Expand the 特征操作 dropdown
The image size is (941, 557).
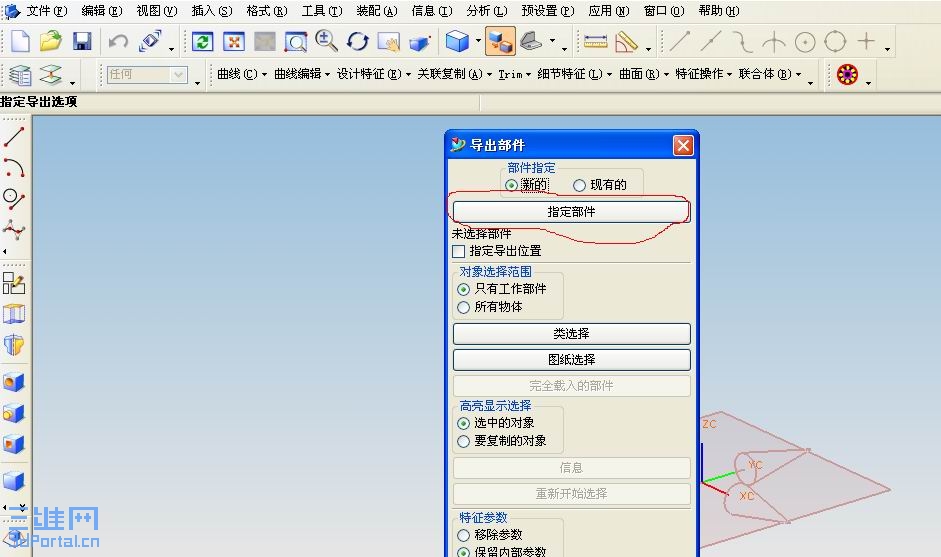[x=703, y=74]
